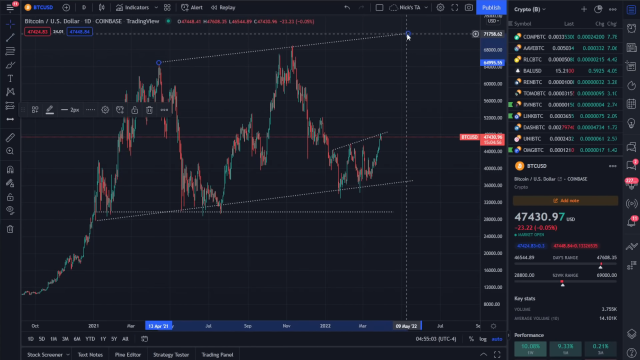Delete the selected line via floating toolbar trash
This screenshot has height=360, width=640.
(x=149, y=110)
